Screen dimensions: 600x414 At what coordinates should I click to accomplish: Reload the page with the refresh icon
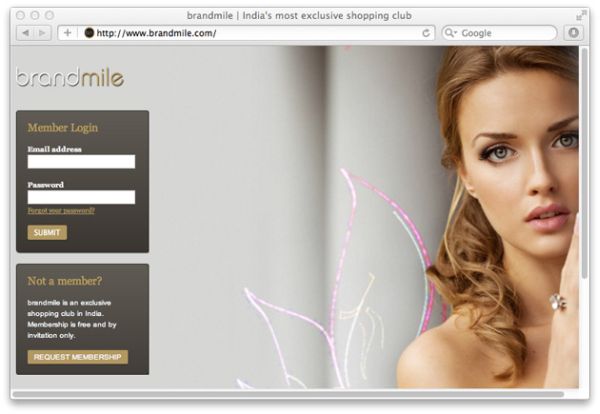tap(426, 33)
